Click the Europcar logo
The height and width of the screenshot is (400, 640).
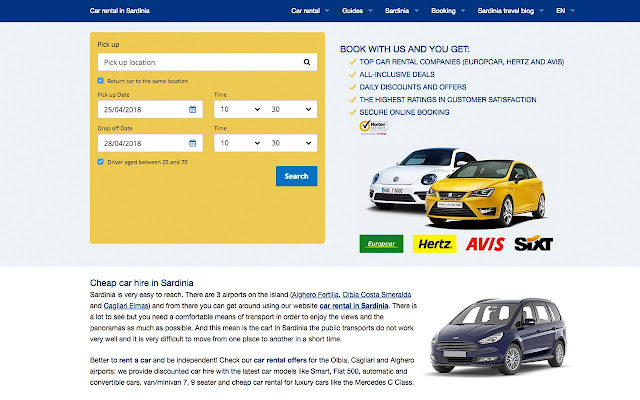(x=381, y=244)
